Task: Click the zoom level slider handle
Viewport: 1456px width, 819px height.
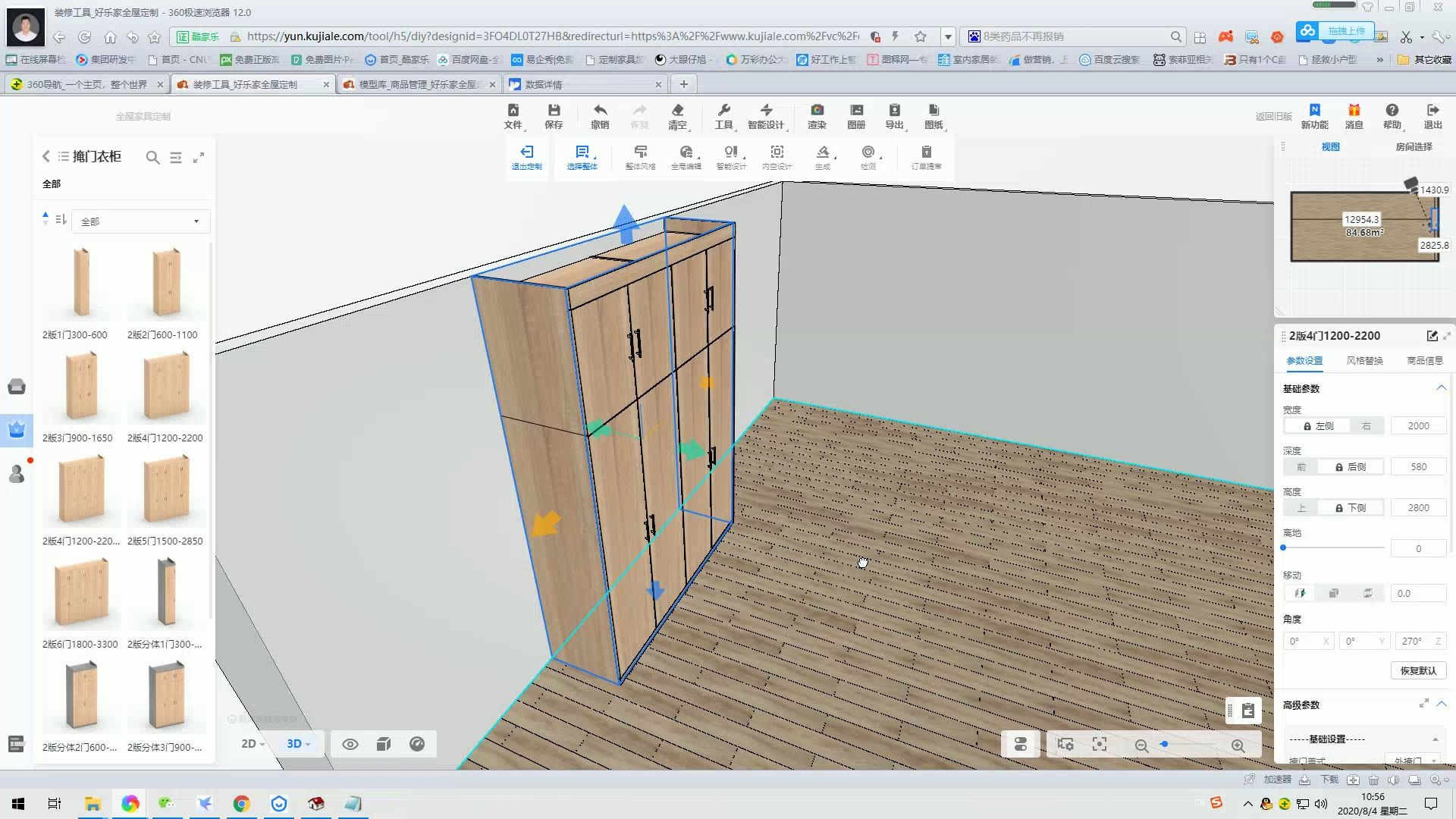Action: [x=1163, y=745]
